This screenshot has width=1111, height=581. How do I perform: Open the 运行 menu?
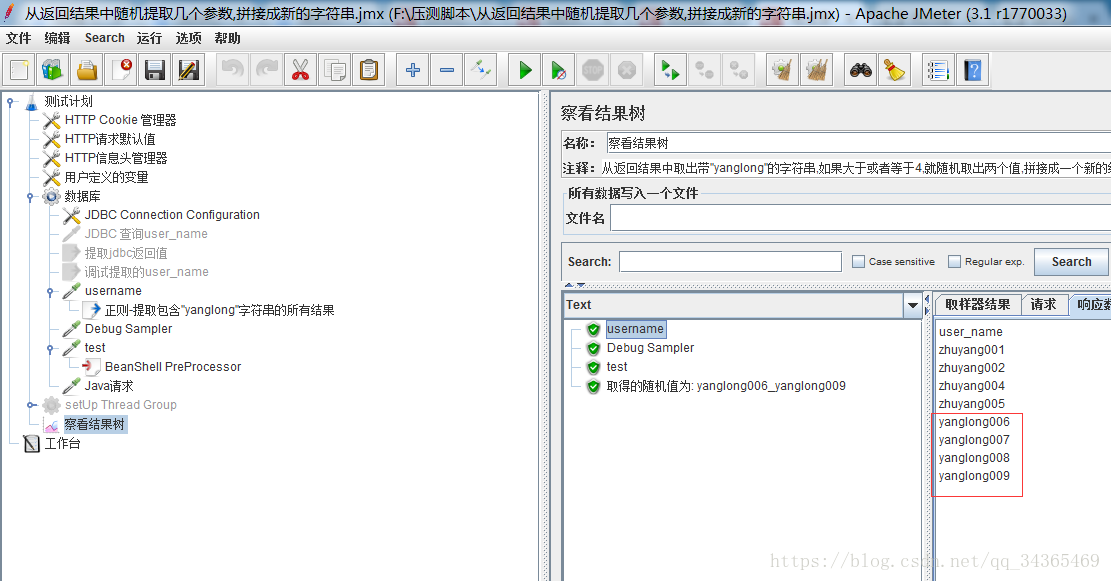click(x=149, y=38)
